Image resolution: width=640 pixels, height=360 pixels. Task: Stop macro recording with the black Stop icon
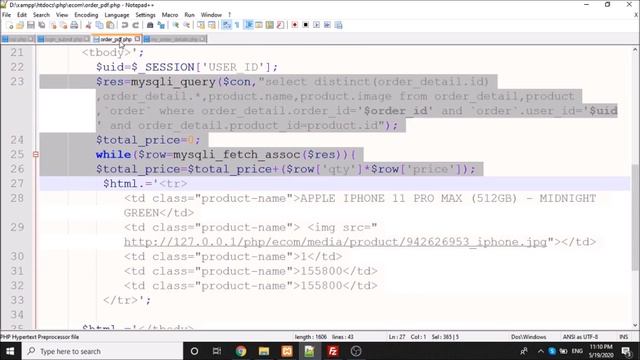(x=306, y=25)
